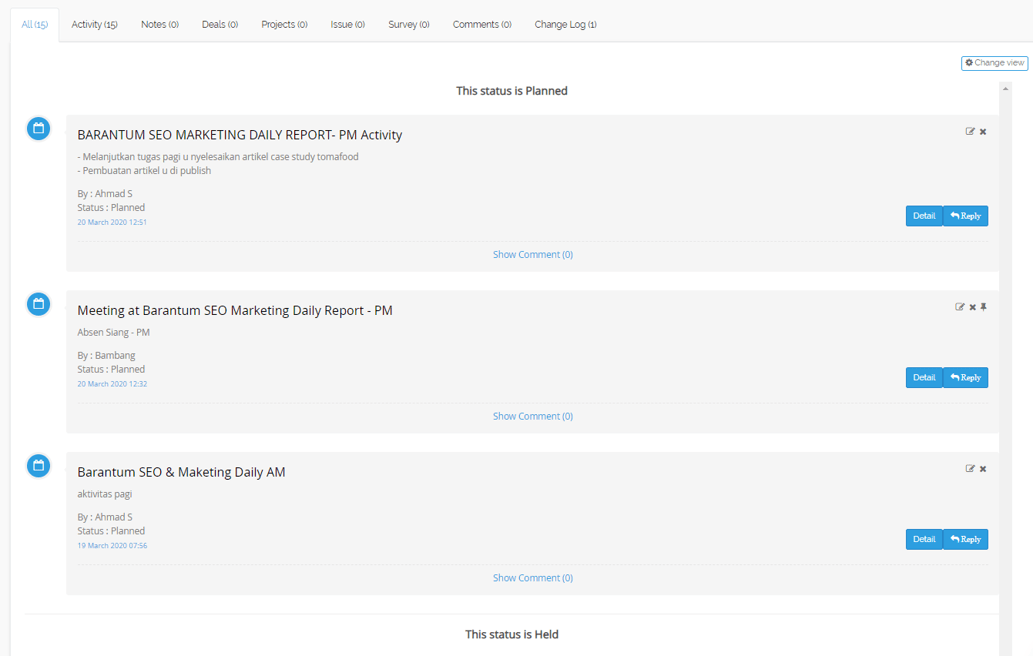Click the timestamp 20 March 2020 12:51
Image resolution: width=1033 pixels, height=656 pixels.
pos(112,223)
